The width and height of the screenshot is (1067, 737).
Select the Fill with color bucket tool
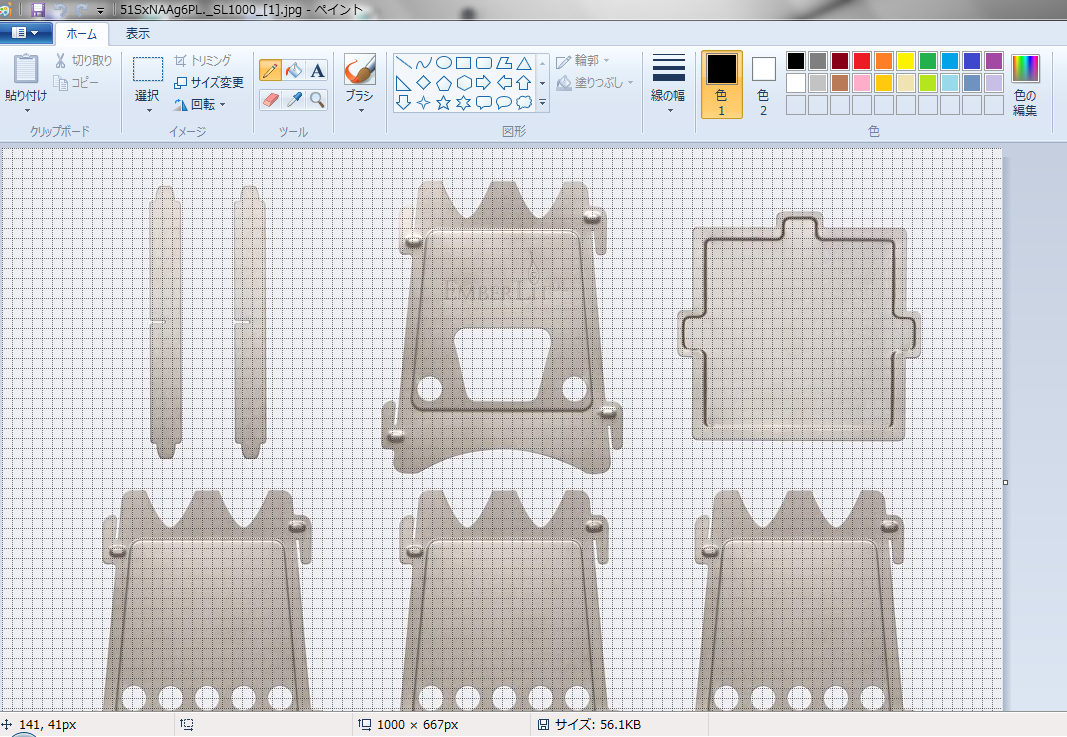pyautogui.click(x=294, y=70)
